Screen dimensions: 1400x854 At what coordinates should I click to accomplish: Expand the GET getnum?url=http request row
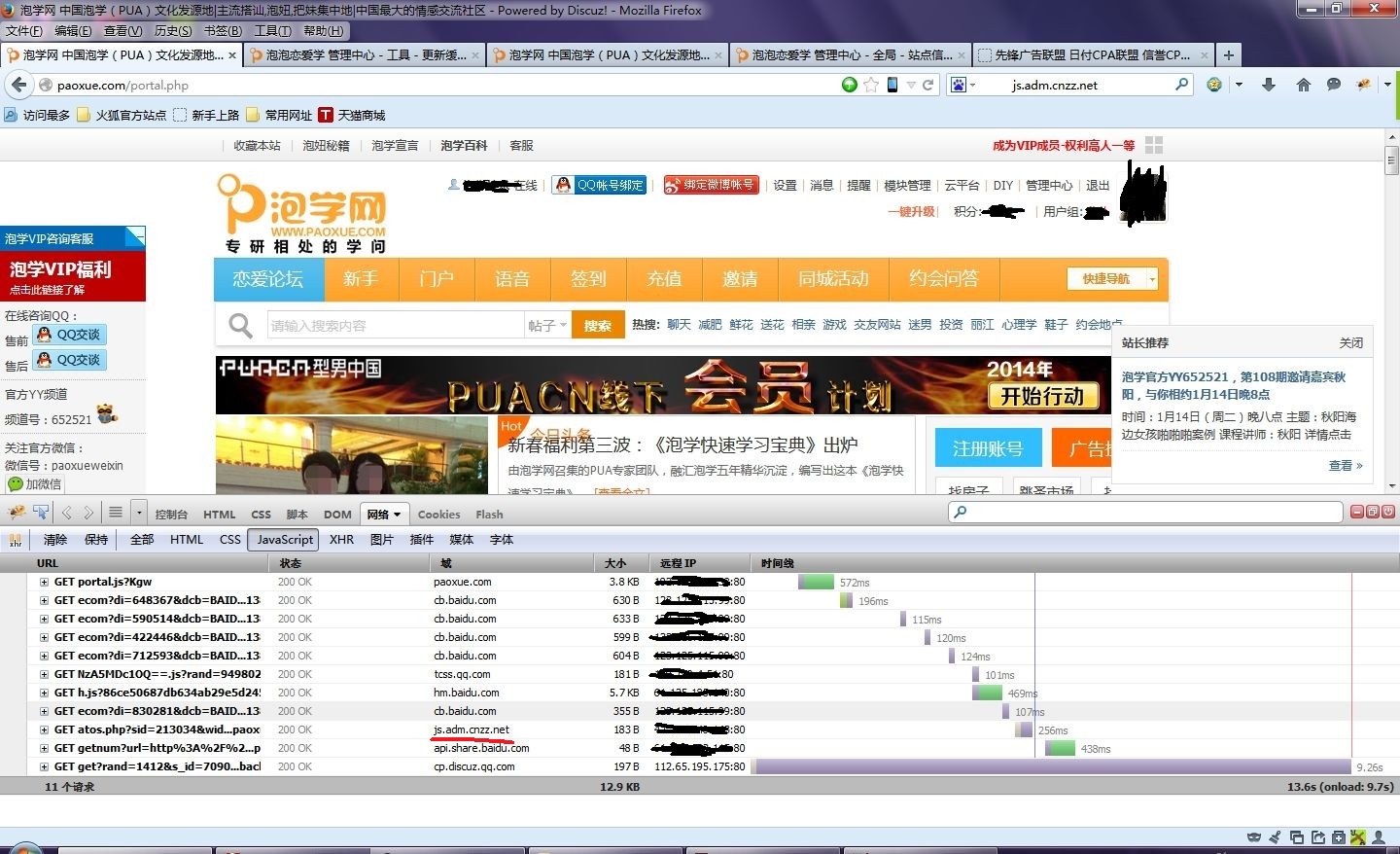click(x=44, y=748)
